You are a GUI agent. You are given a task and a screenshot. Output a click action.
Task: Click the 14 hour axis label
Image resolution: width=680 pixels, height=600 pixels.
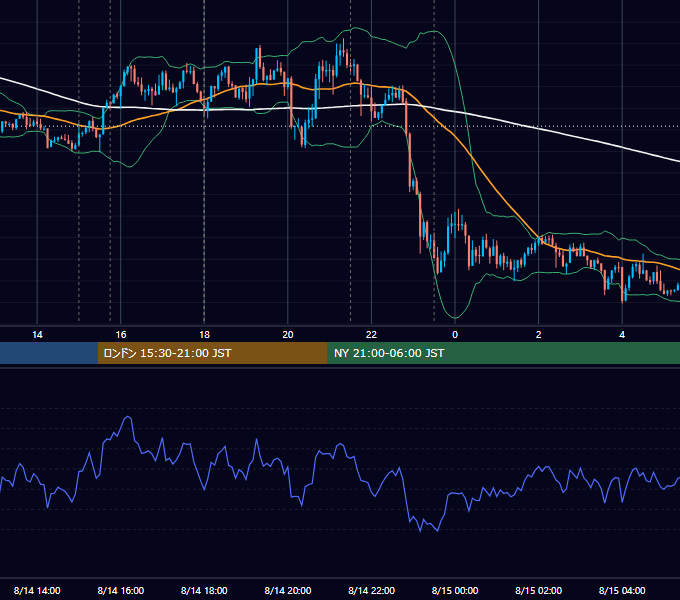click(x=37, y=335)
